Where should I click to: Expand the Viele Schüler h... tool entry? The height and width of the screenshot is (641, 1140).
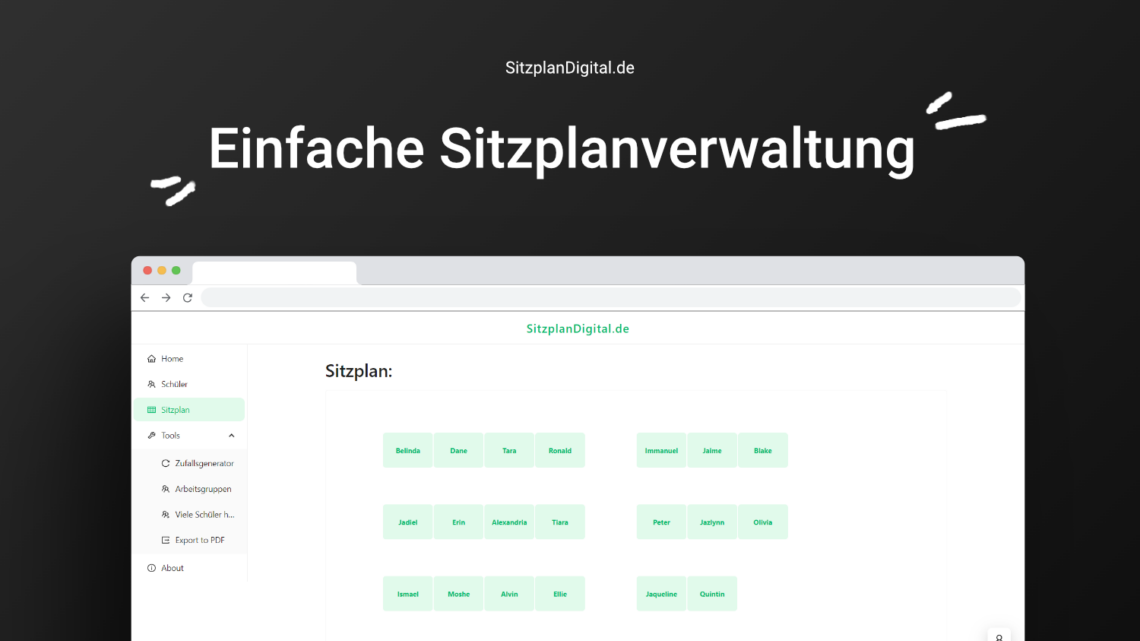197,514
